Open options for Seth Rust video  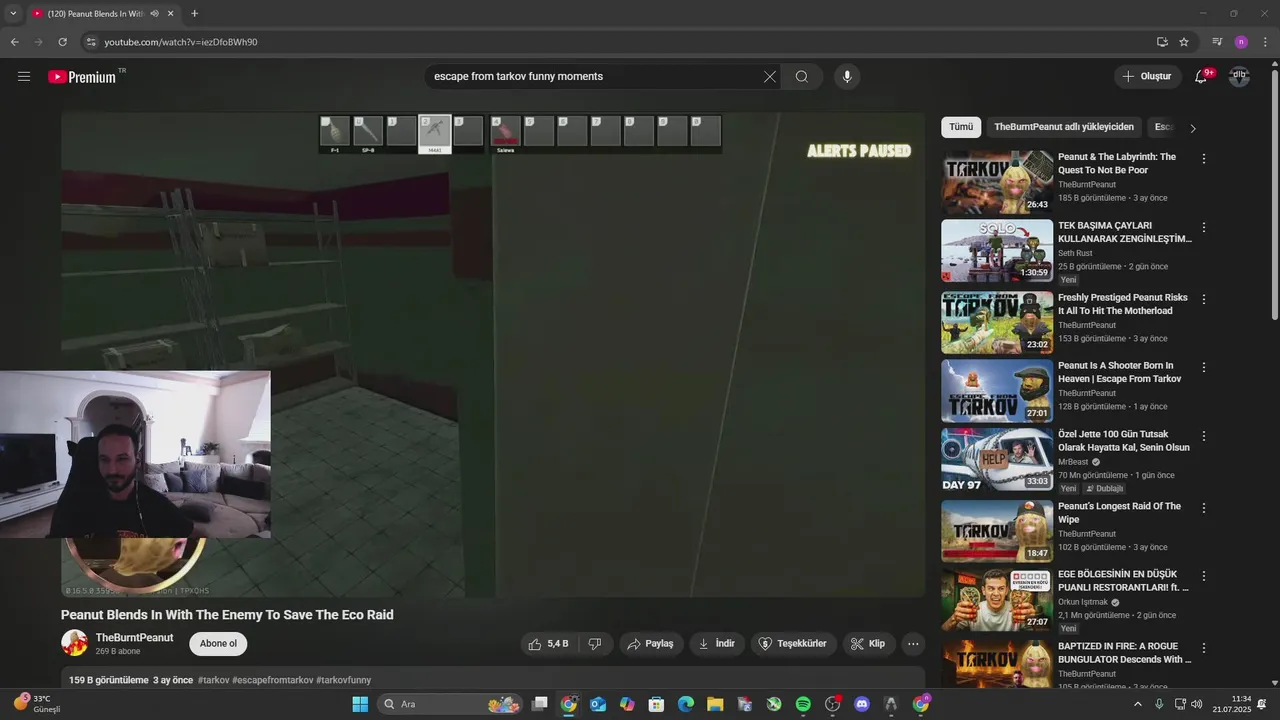(1203, 227)
